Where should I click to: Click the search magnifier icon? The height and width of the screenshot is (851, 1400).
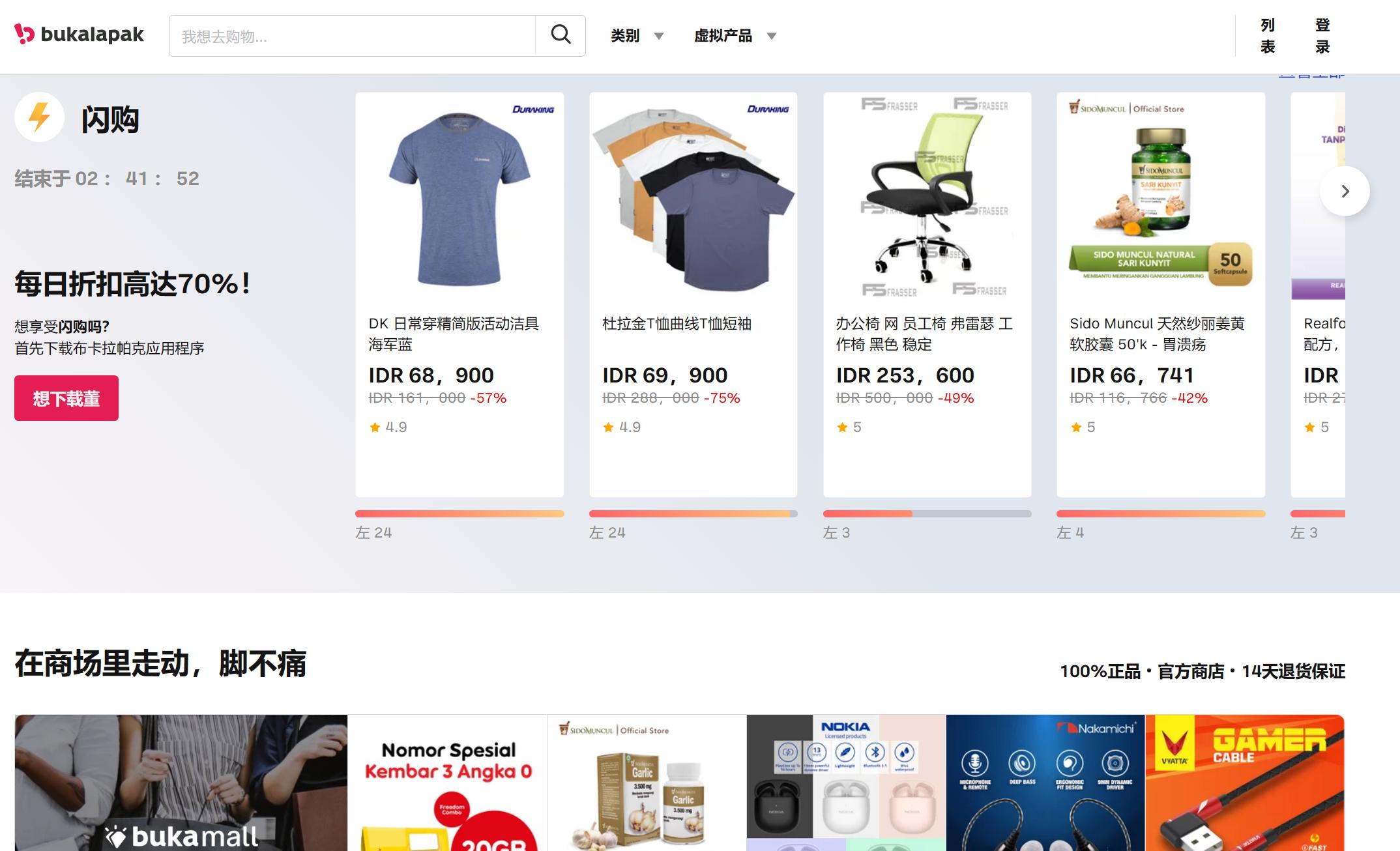tap(559, 35)
